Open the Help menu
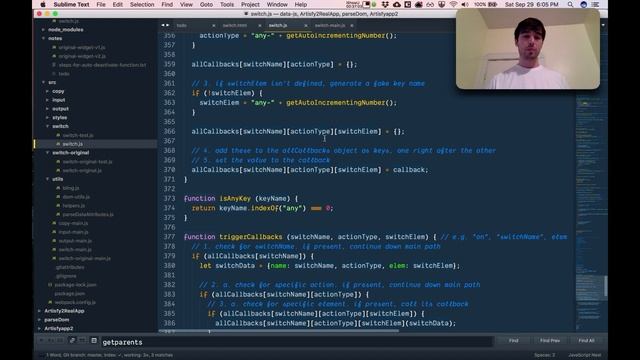 301,4
